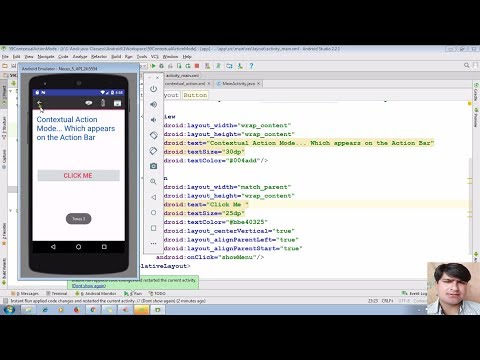Click the search magnifier in Android Studio

coord(467,65)
